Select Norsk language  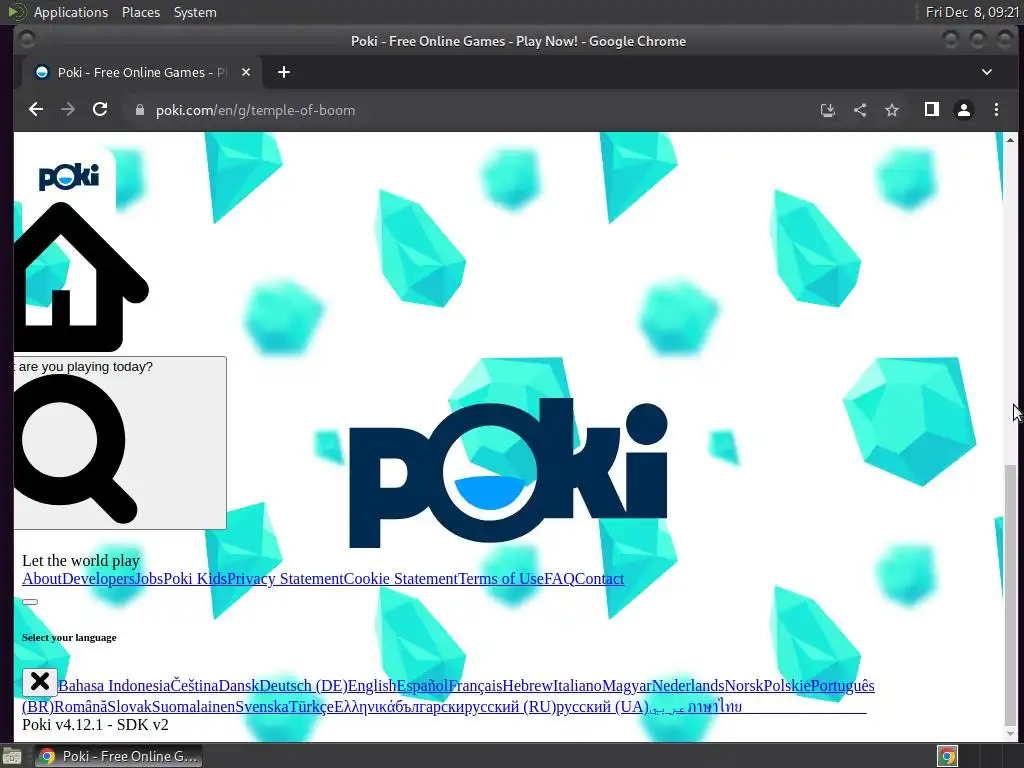pyautogui.click(x=744, y=686)
